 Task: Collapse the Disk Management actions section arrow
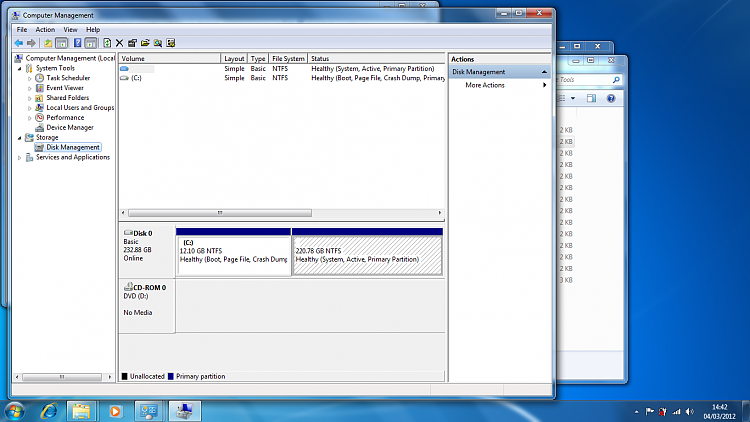(544, 72)
